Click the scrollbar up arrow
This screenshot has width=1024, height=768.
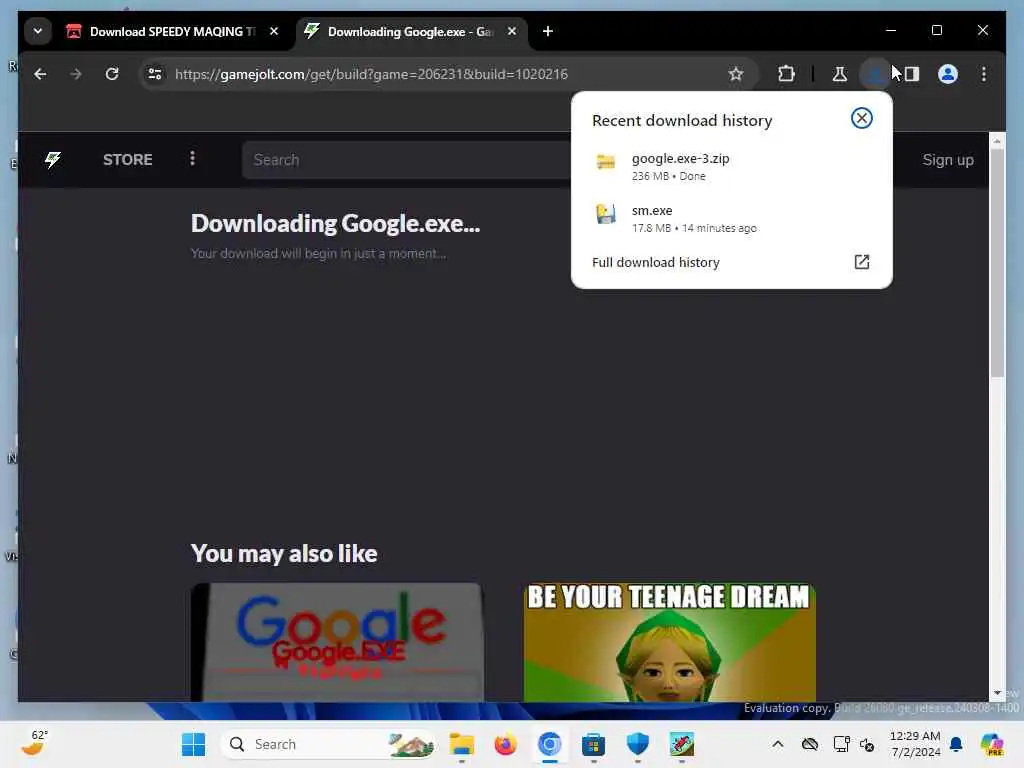pyautogui.click(x=997, y=140)
